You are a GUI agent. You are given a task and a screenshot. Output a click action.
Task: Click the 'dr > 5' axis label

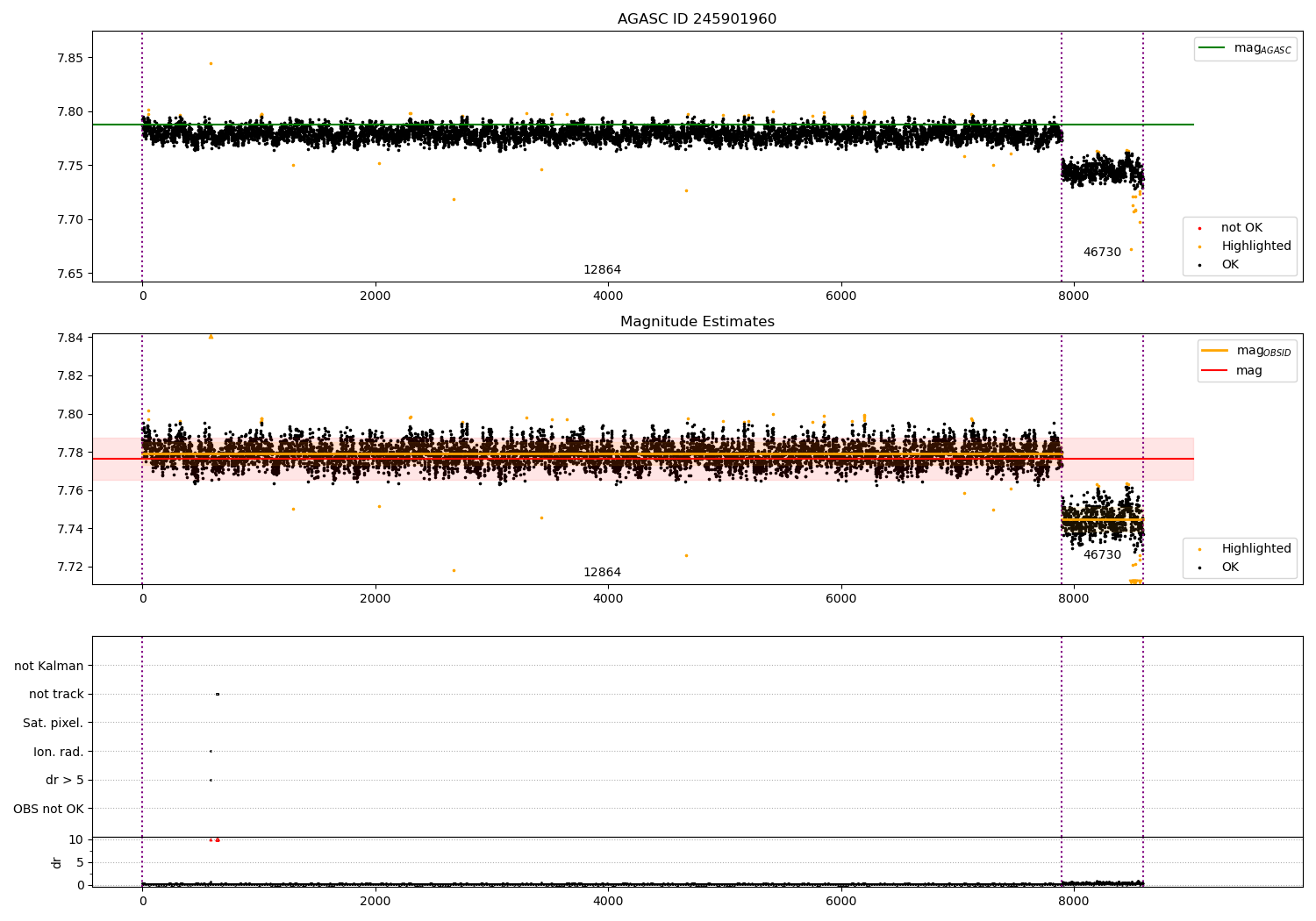tap(65, 780)
